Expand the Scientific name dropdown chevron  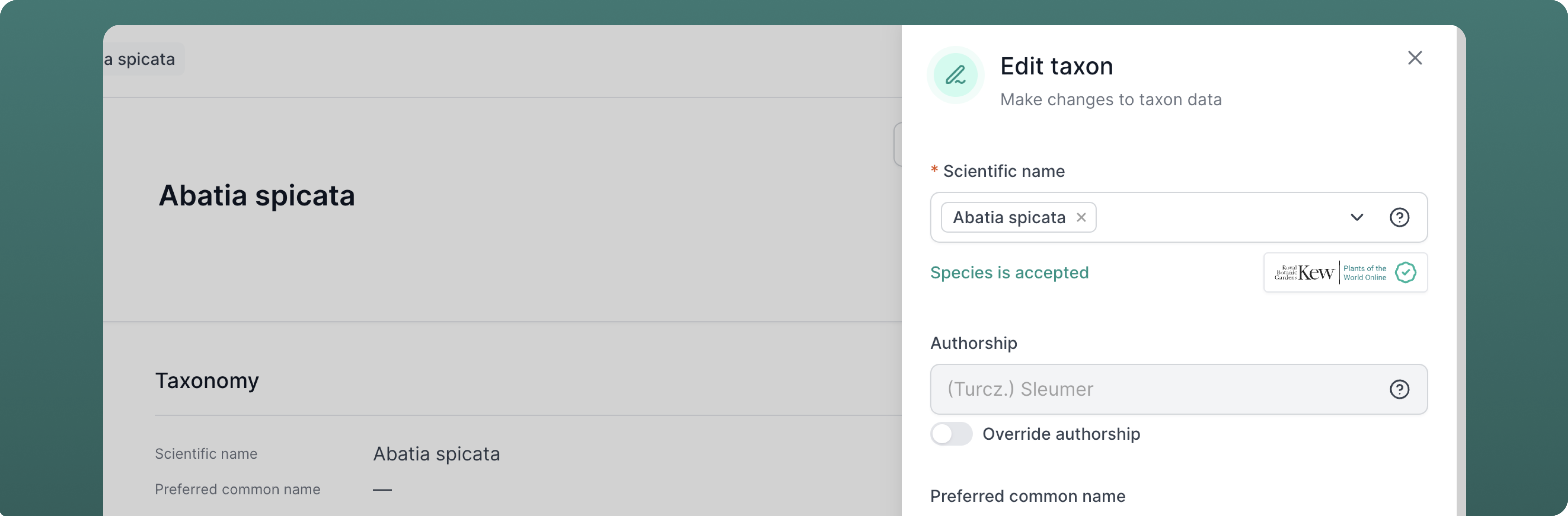[1356, 218]
